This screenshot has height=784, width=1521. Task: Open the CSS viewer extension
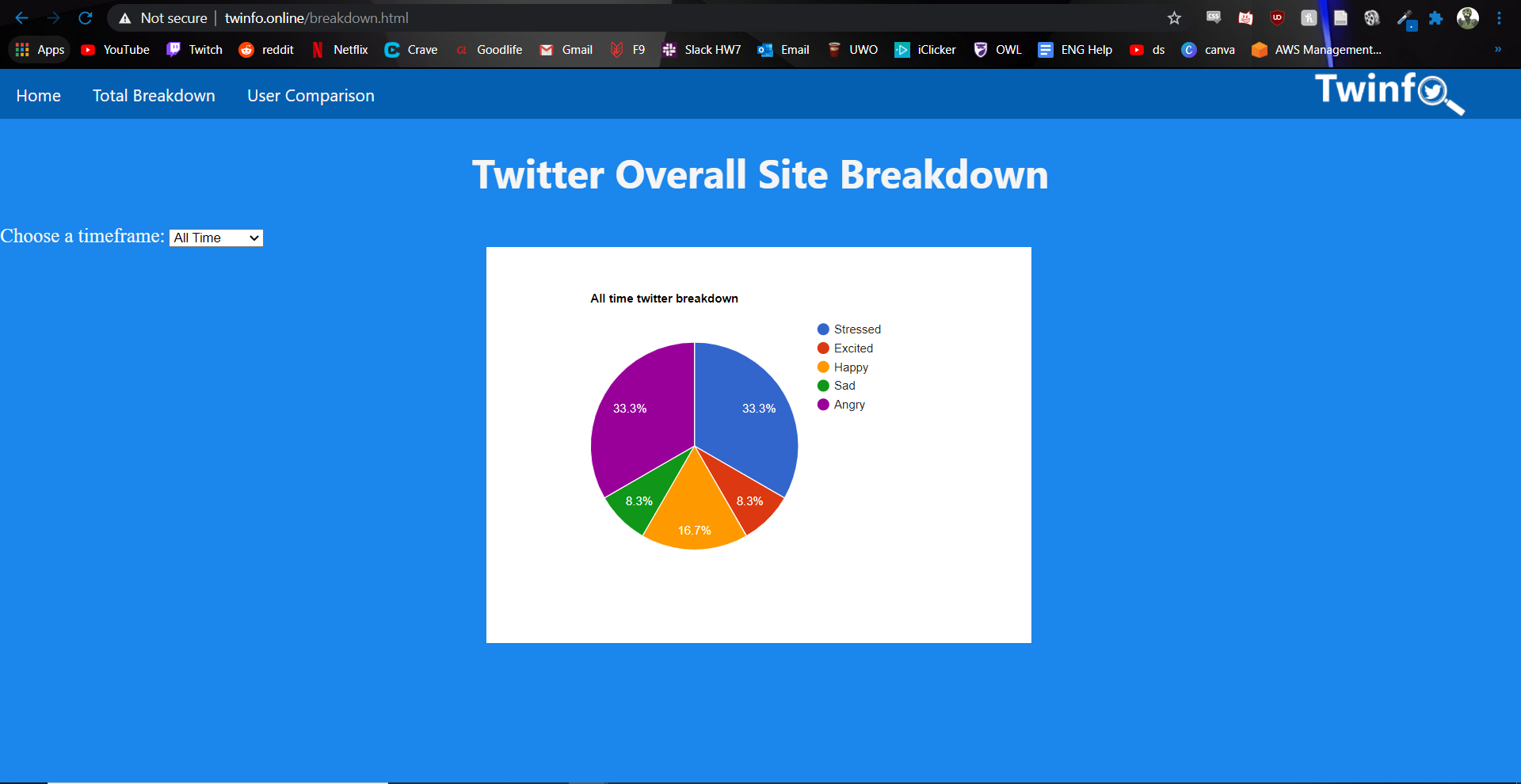click(1214, 17)
